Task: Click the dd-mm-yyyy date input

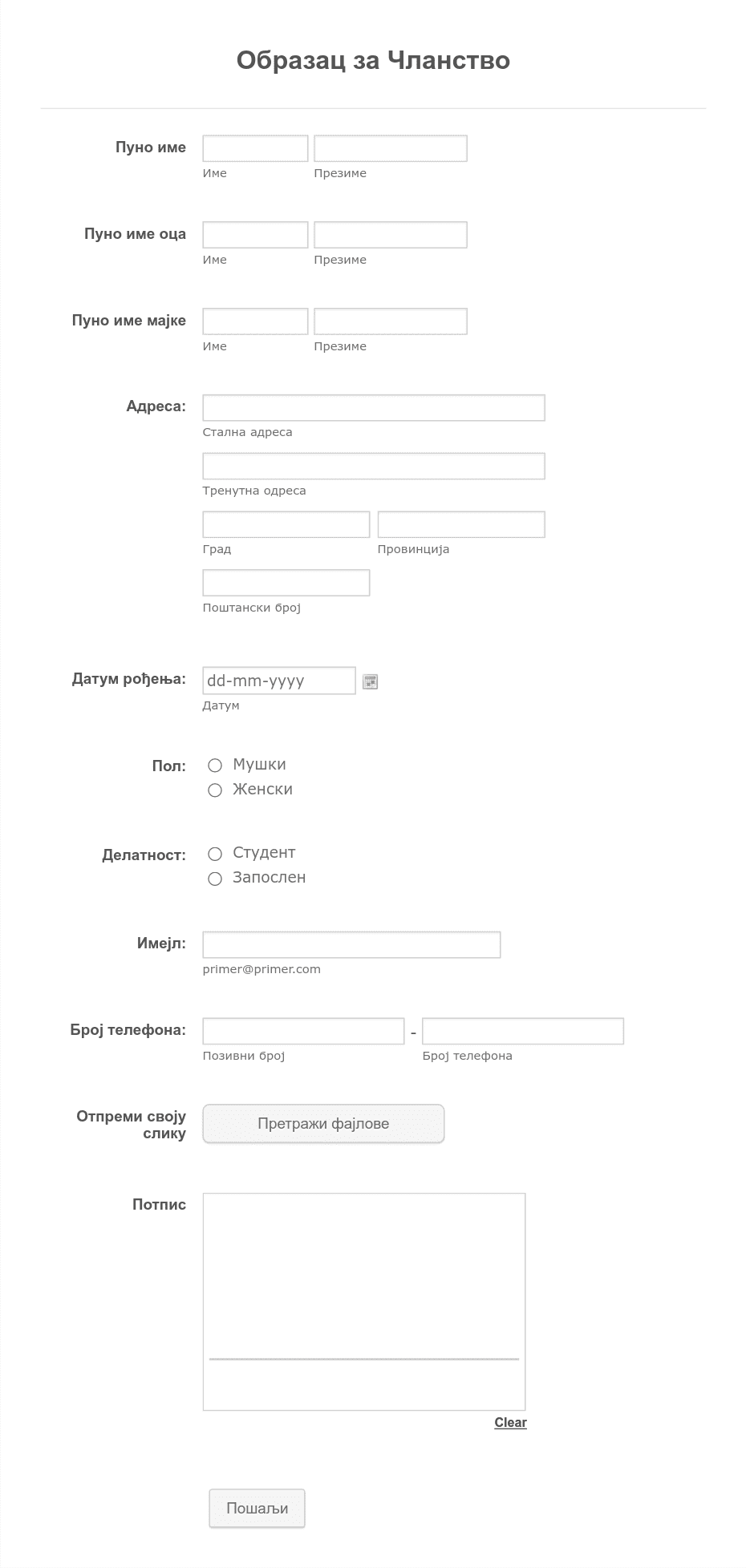Action: pos(279,681)
